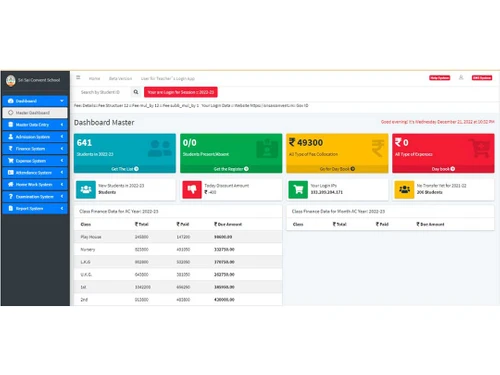Click Get the Register link on green card
Viewport: 500px width, 375px height.
(x=231, y=169)
